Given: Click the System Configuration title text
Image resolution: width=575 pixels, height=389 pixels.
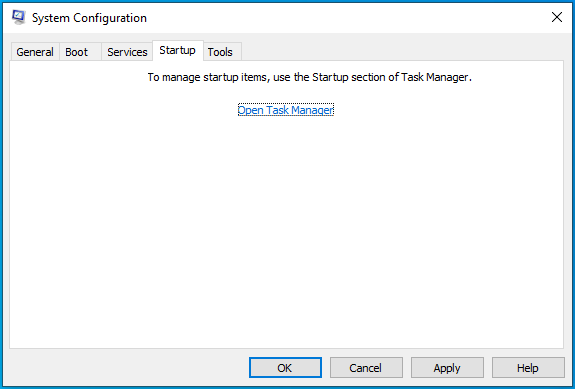Looking at the screenshot, I should (89, 18).
